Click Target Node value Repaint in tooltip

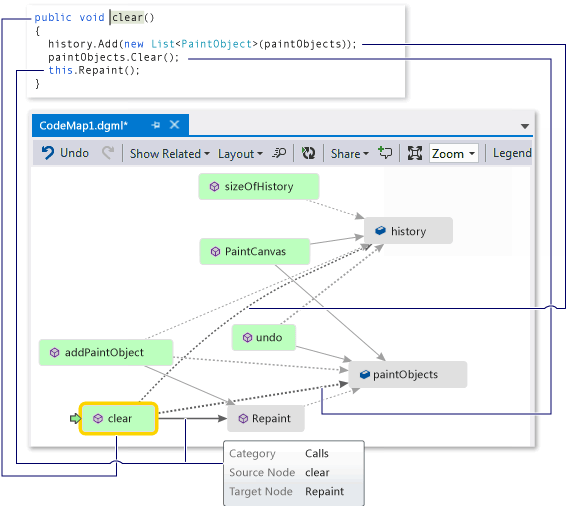click(x=324, y=492)
